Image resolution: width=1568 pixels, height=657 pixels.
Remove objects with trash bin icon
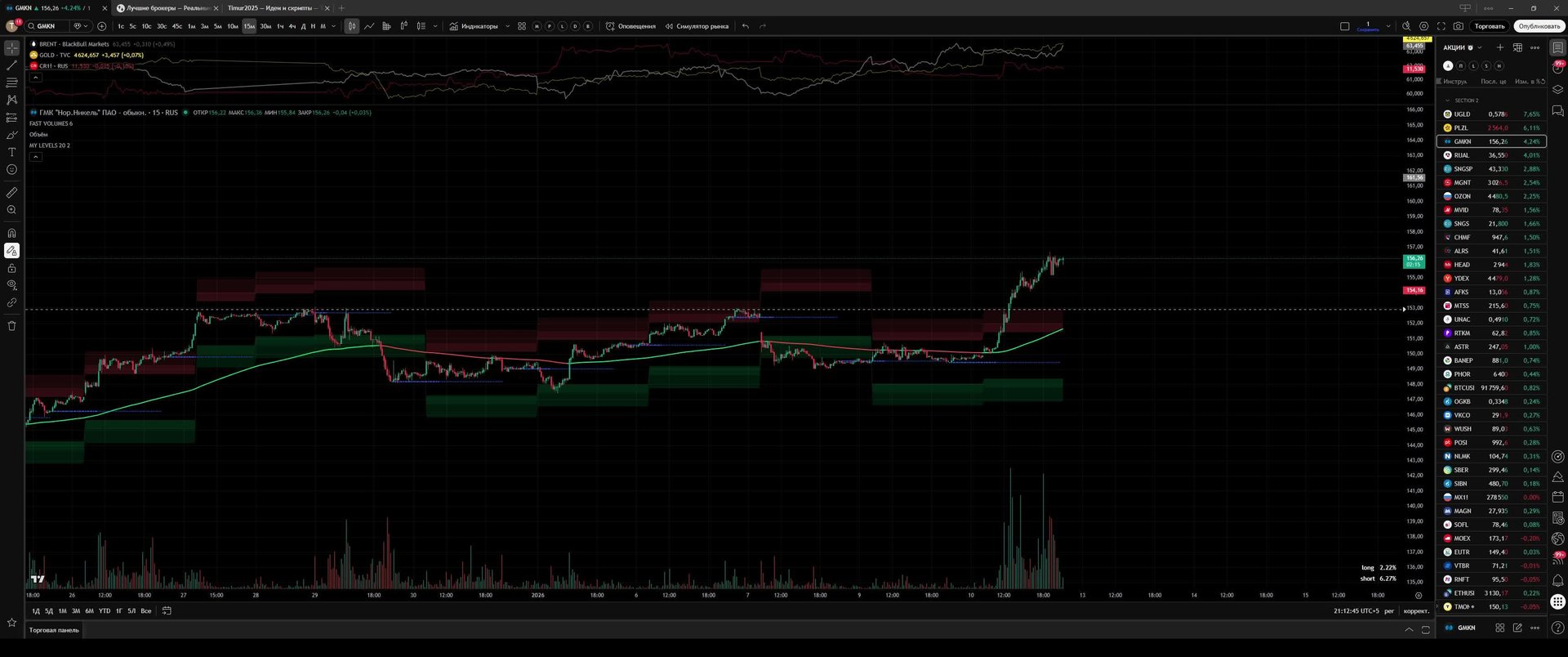click(x=11, y=325)
